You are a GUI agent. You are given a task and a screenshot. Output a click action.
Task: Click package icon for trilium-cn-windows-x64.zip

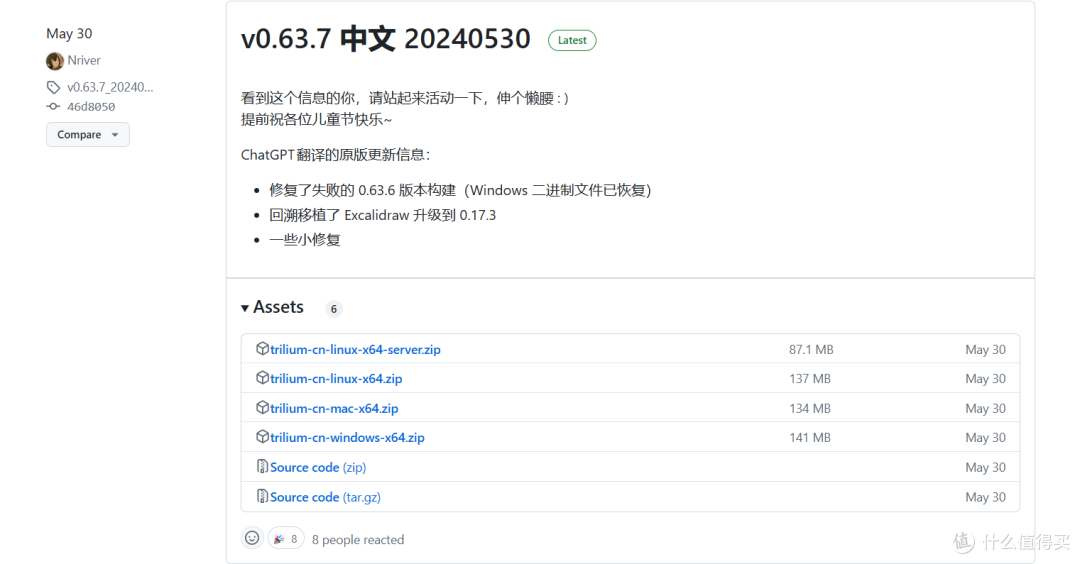(x=262, y=437)
